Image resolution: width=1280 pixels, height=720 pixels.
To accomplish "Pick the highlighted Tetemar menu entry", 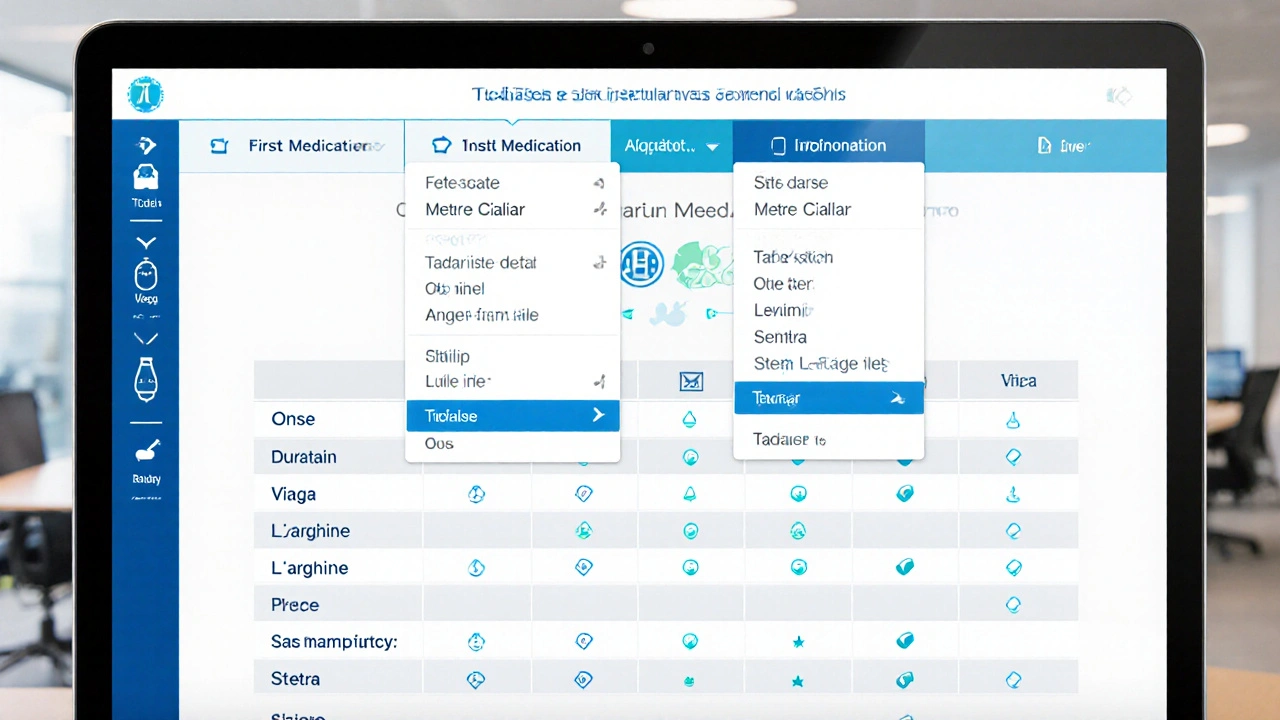I will coord(777,398).
